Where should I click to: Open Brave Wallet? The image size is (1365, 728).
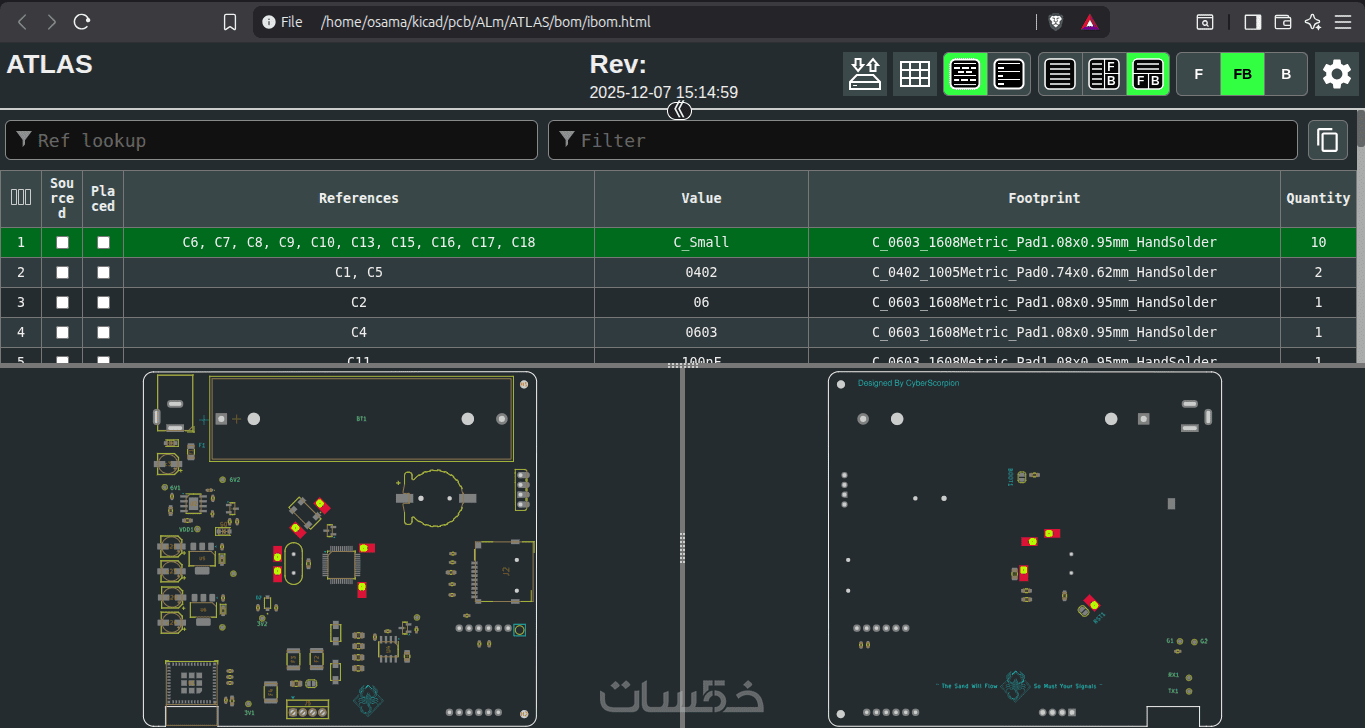point(1283,22)
